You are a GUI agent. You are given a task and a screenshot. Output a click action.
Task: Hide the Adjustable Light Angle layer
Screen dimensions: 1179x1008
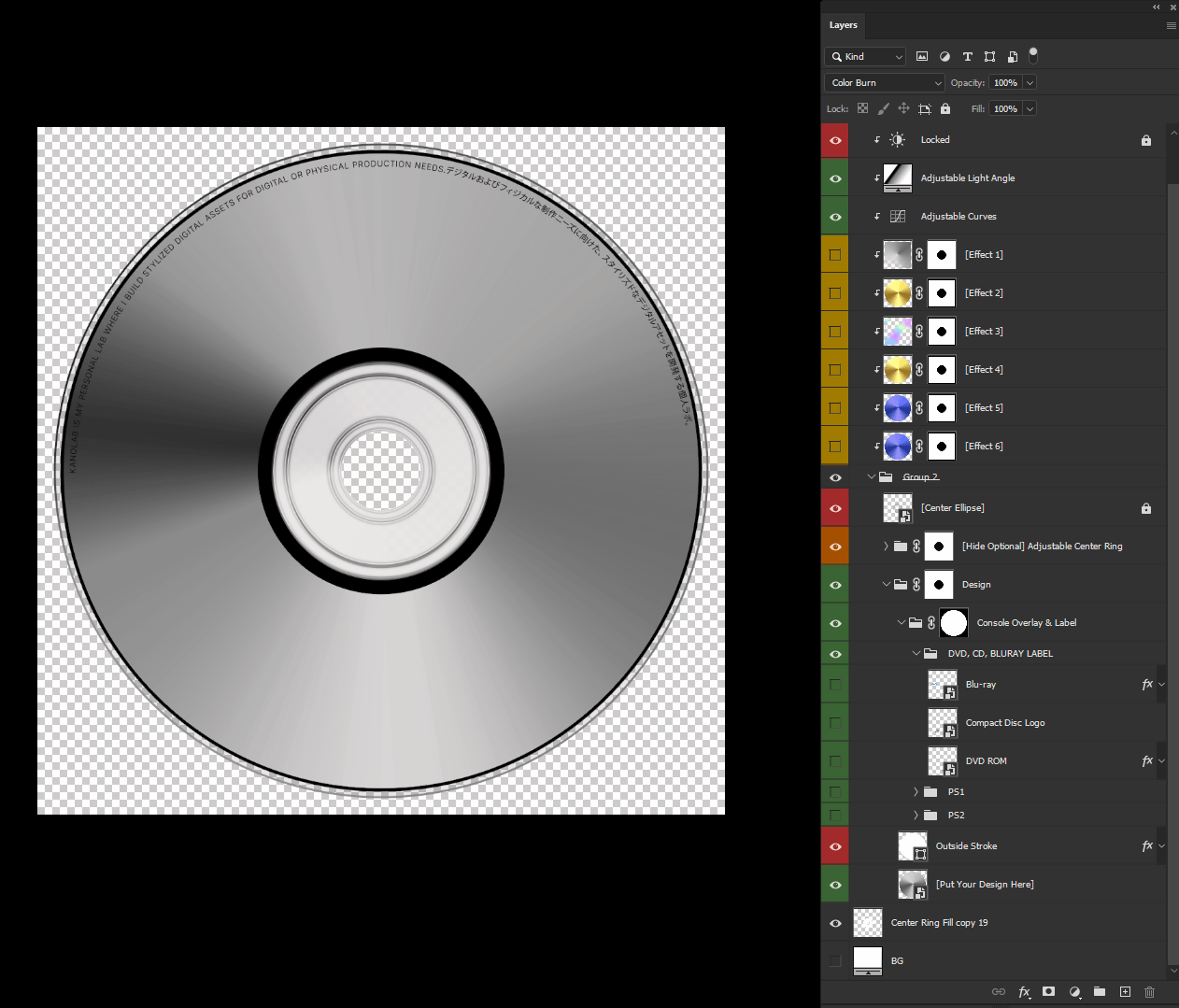(x=835, y=178)
